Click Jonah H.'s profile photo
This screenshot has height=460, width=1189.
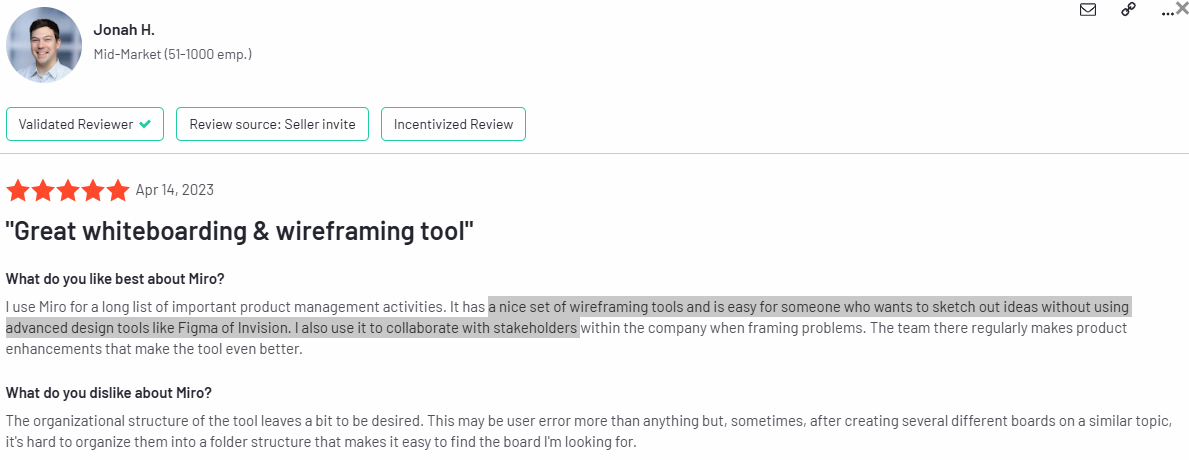tap(44, 45)
